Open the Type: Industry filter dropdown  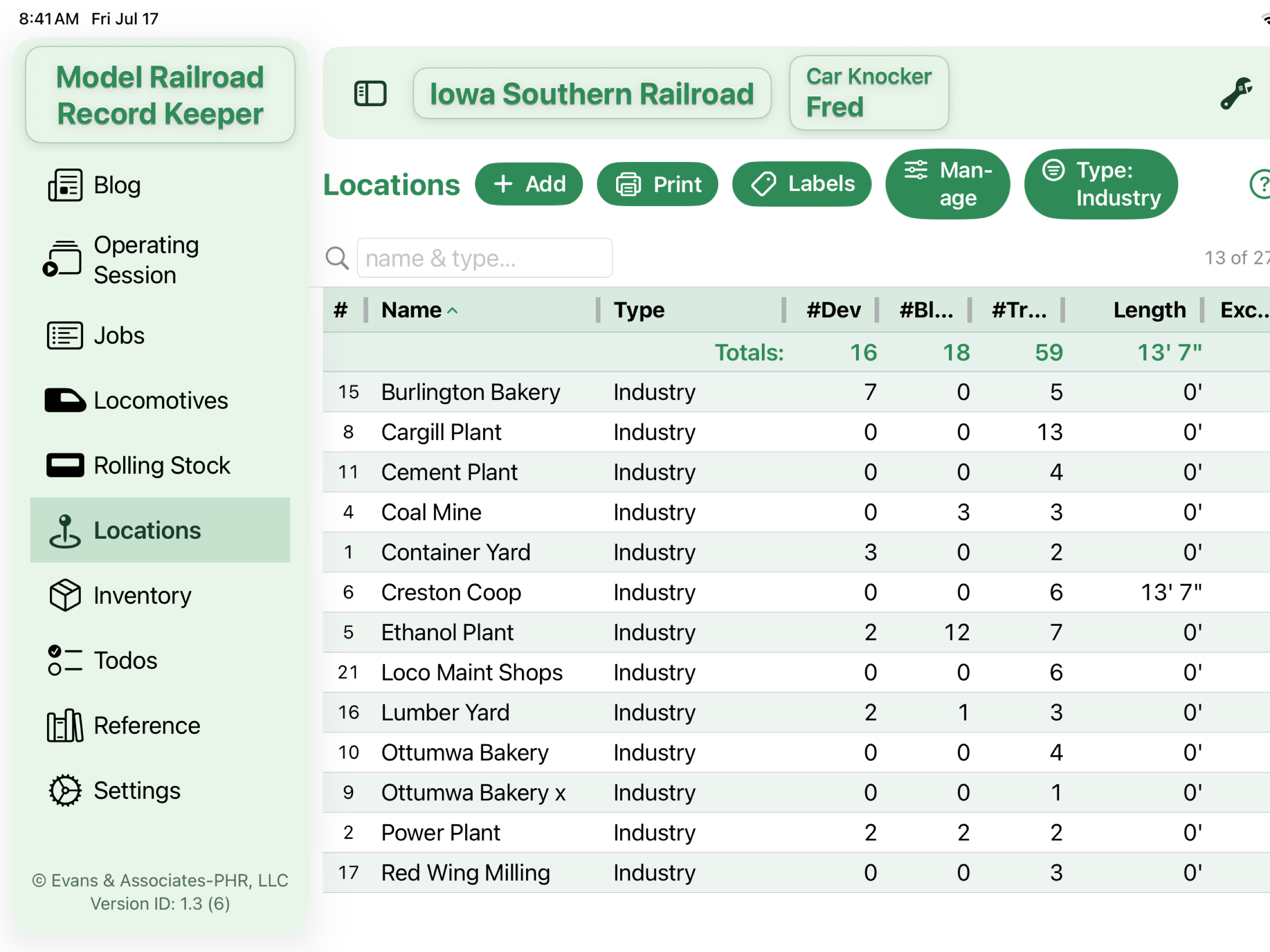point(1101,184)
